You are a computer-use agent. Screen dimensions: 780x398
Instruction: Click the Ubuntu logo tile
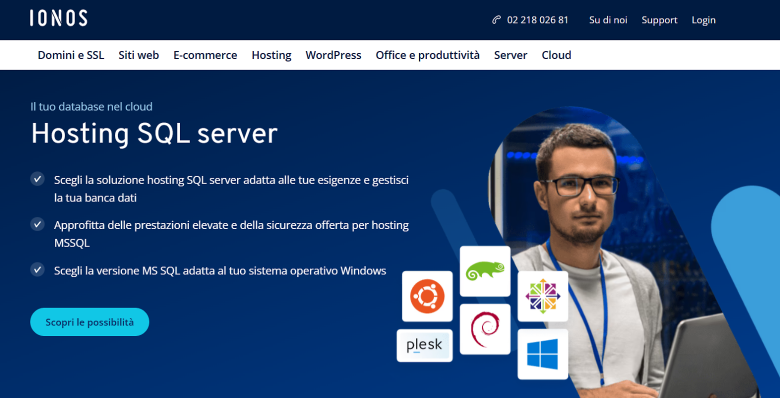click(x=427, y=296)
